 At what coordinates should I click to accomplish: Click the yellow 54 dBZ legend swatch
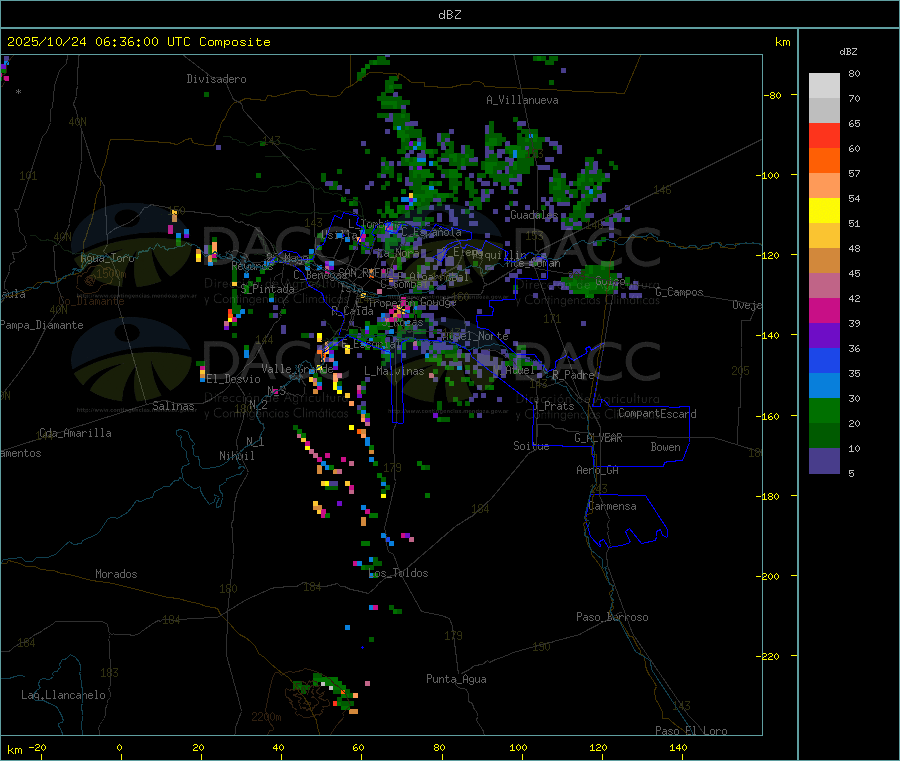click(824, 211)
